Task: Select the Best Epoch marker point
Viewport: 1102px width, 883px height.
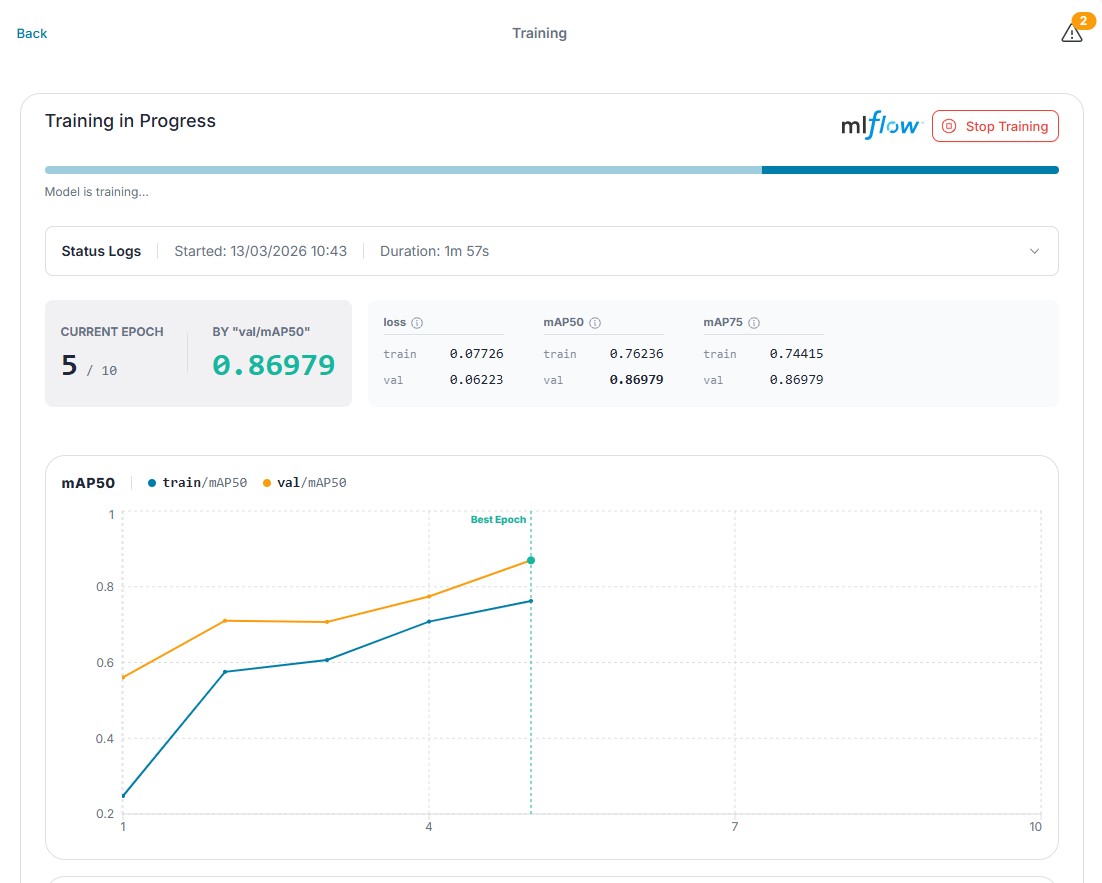Action: point(531,560)
